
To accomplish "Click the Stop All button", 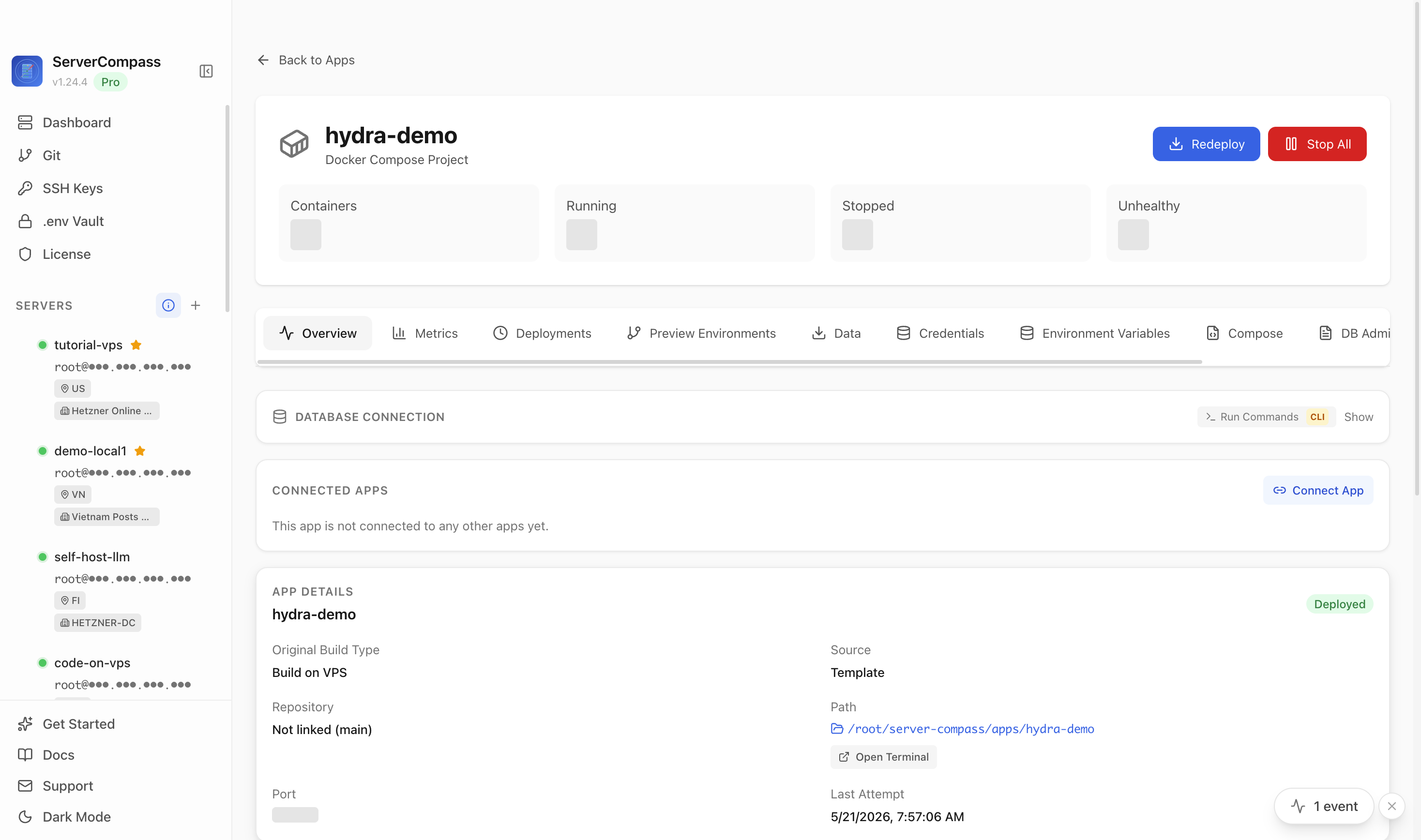I will click(x=1317, y=144).
